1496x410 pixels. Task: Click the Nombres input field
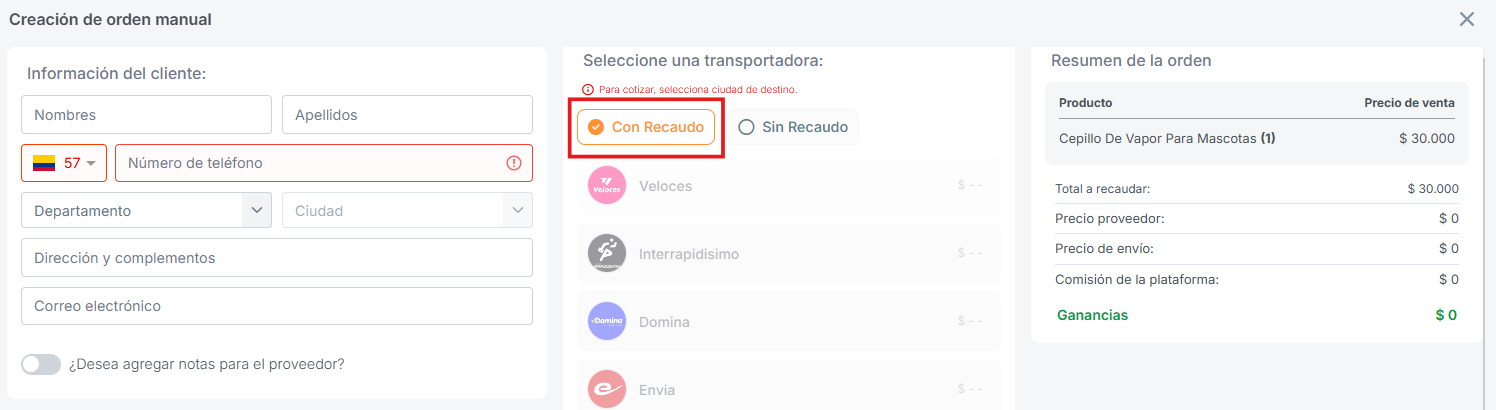pyautogui.click(x=146, y=115)
